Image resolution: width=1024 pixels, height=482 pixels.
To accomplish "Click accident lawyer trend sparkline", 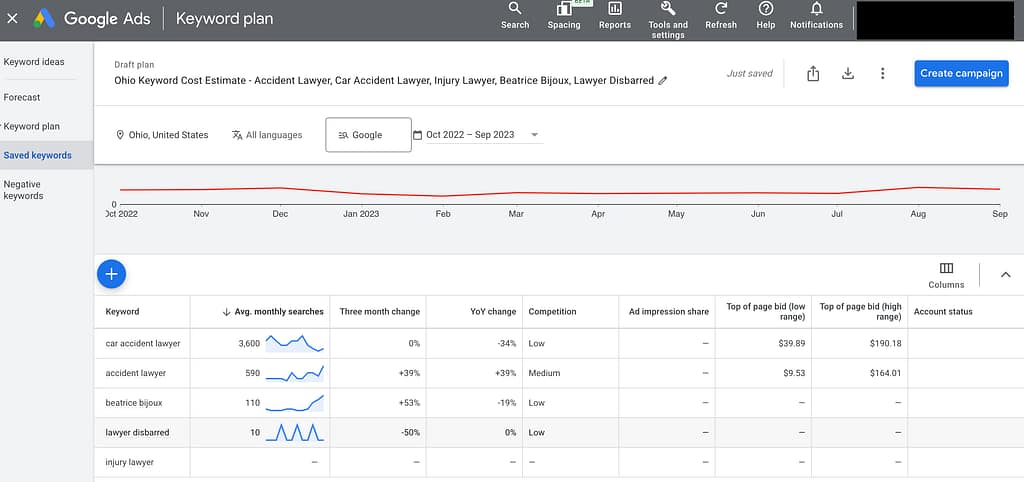I will 295,373.
